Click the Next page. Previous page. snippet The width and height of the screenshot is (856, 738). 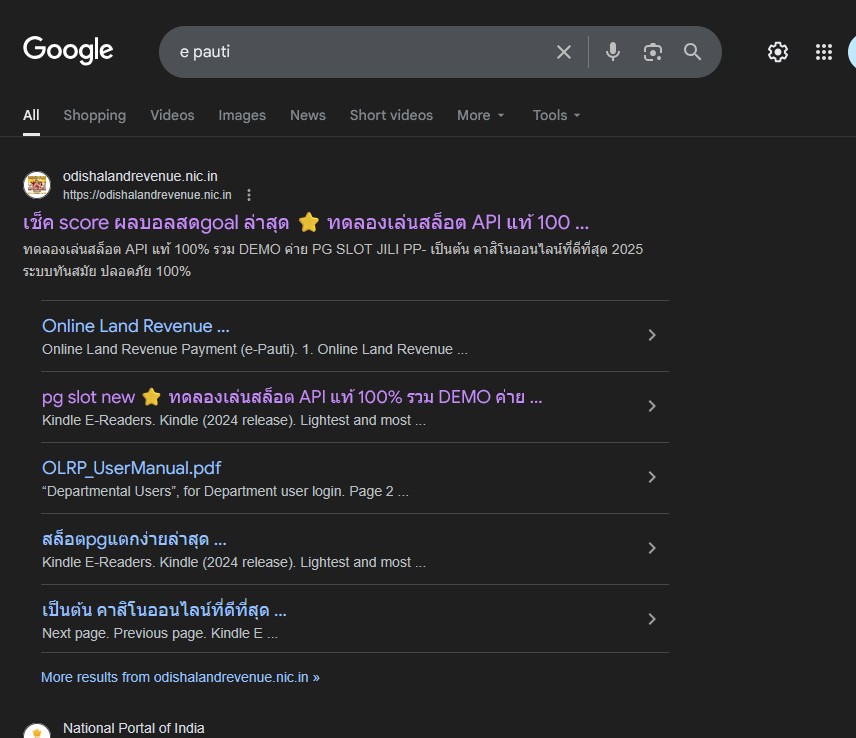[x=160, y=633]
